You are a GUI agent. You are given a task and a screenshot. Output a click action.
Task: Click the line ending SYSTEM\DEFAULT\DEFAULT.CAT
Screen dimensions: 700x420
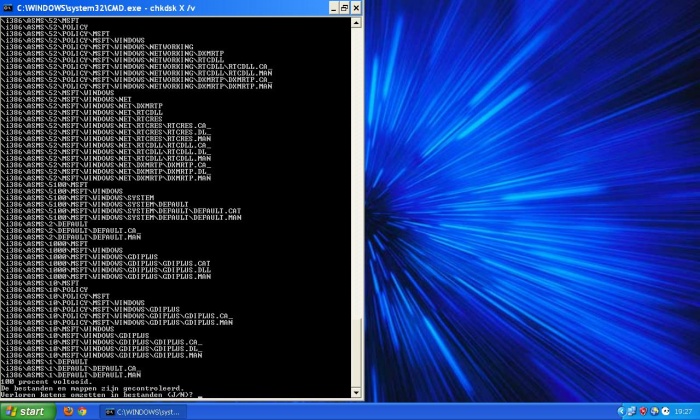(x=121, y=211)
